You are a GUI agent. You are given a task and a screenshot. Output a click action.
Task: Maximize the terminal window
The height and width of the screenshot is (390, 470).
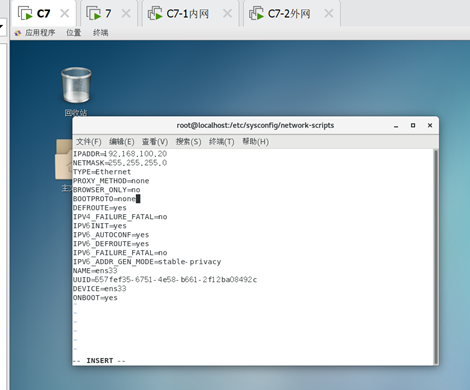tap(413, 125)
